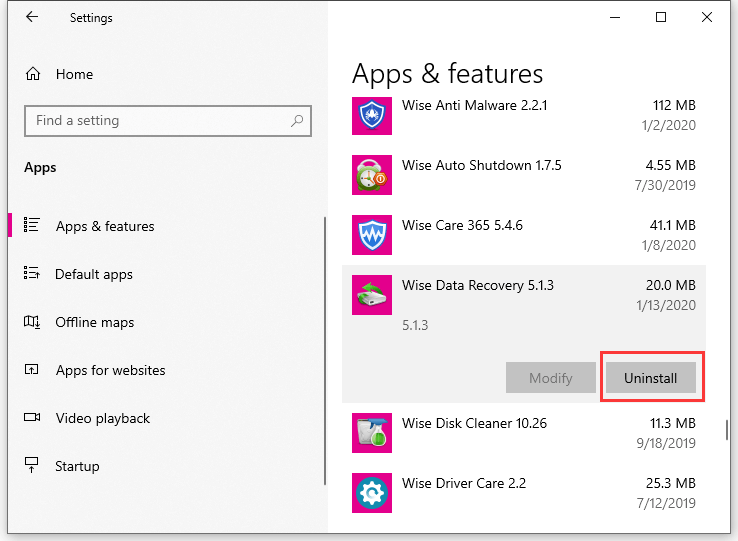The width and height of the screenshot is (738, 541).
Task: Click the Wise Auto Shutdown alarm clock icon
Action: tap(372, 175)
